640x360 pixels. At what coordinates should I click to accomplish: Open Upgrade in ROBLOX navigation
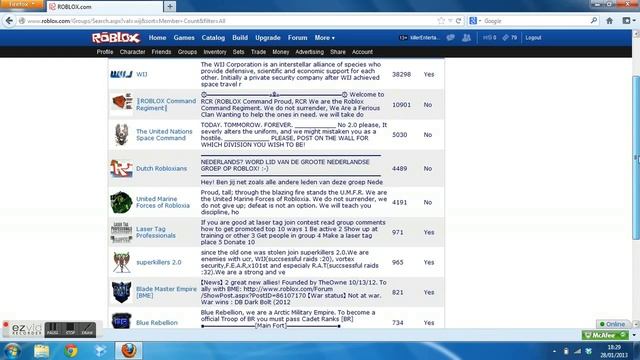pos(268,38)
